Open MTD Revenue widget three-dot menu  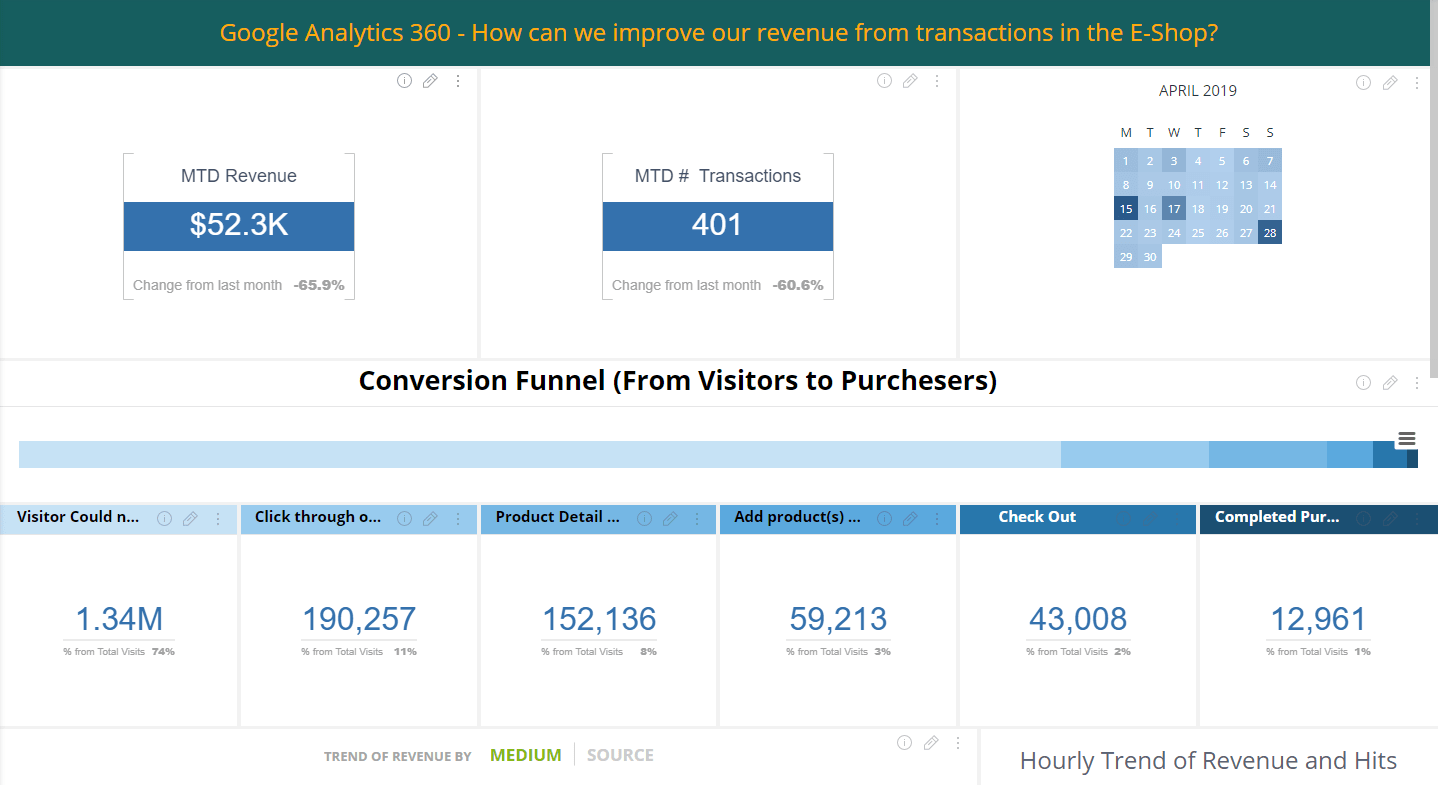[x=458, y=81]
